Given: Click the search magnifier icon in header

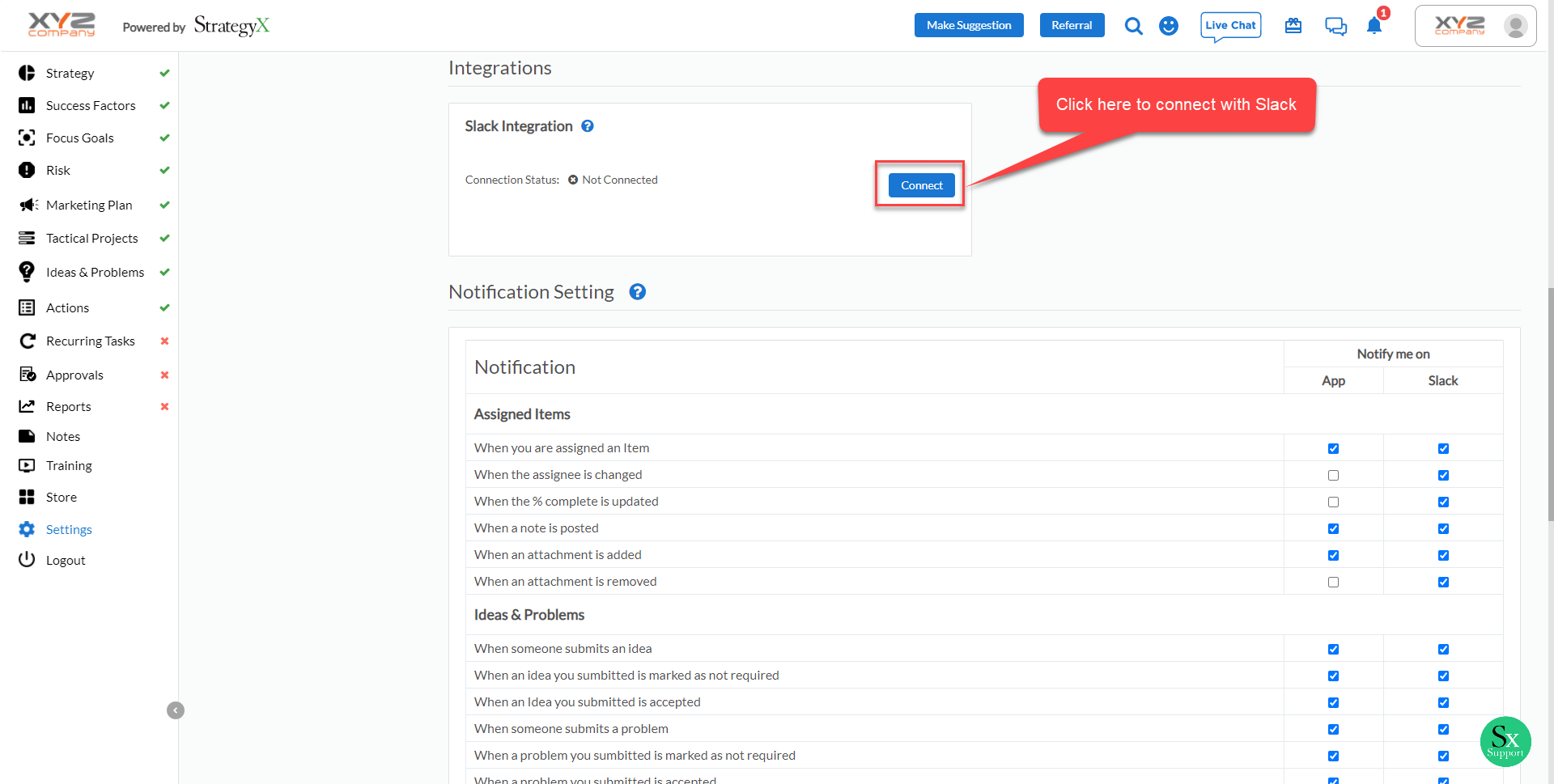Looking at the screenshot, I should click(x=1133, y=26).
